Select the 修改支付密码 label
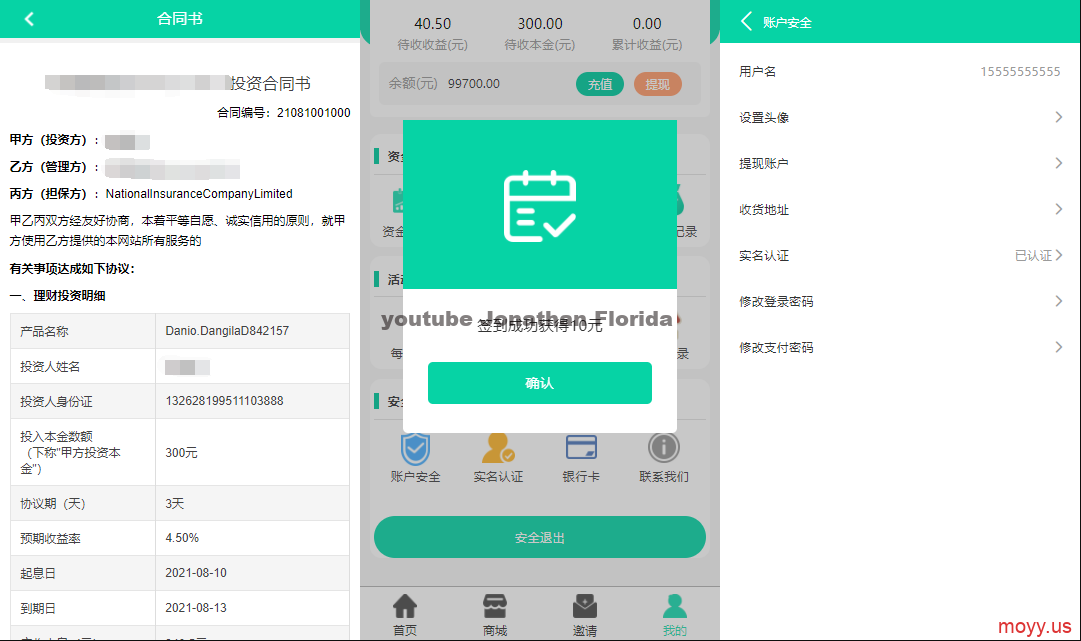The image size is (1081, 641). tap(776, 347)
